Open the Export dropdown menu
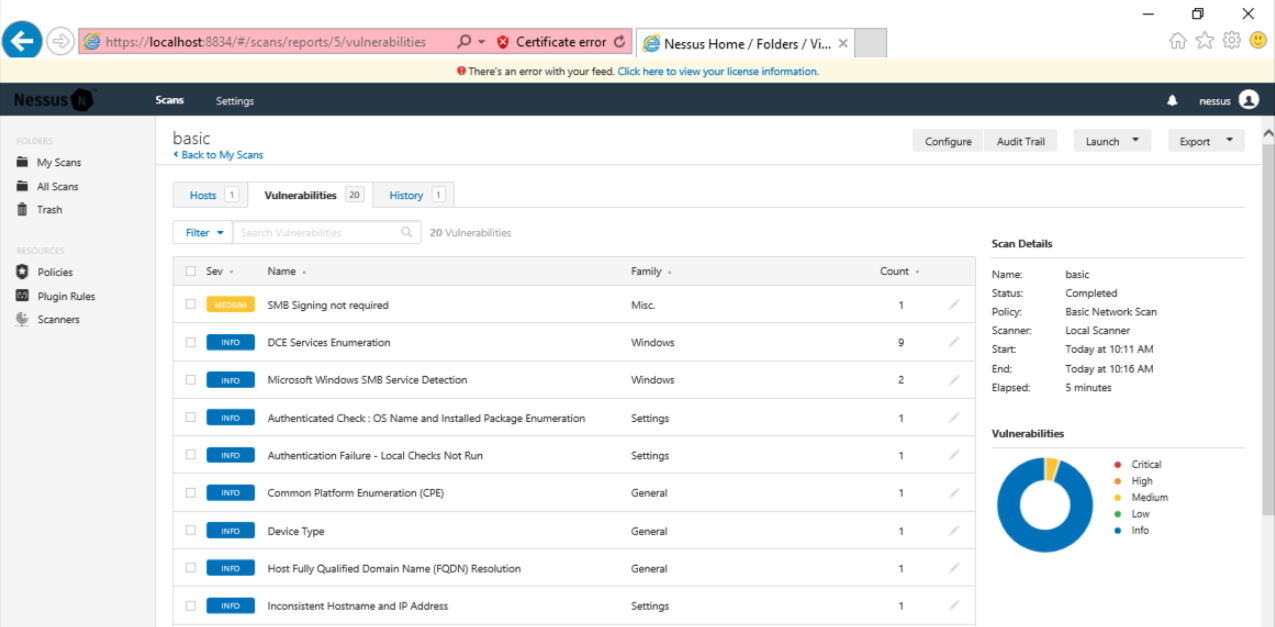 point(1205,141)
